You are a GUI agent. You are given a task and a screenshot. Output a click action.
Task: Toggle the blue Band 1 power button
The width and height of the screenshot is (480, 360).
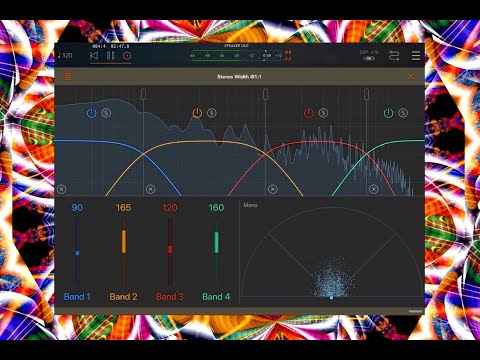click(x=92, y=113)
